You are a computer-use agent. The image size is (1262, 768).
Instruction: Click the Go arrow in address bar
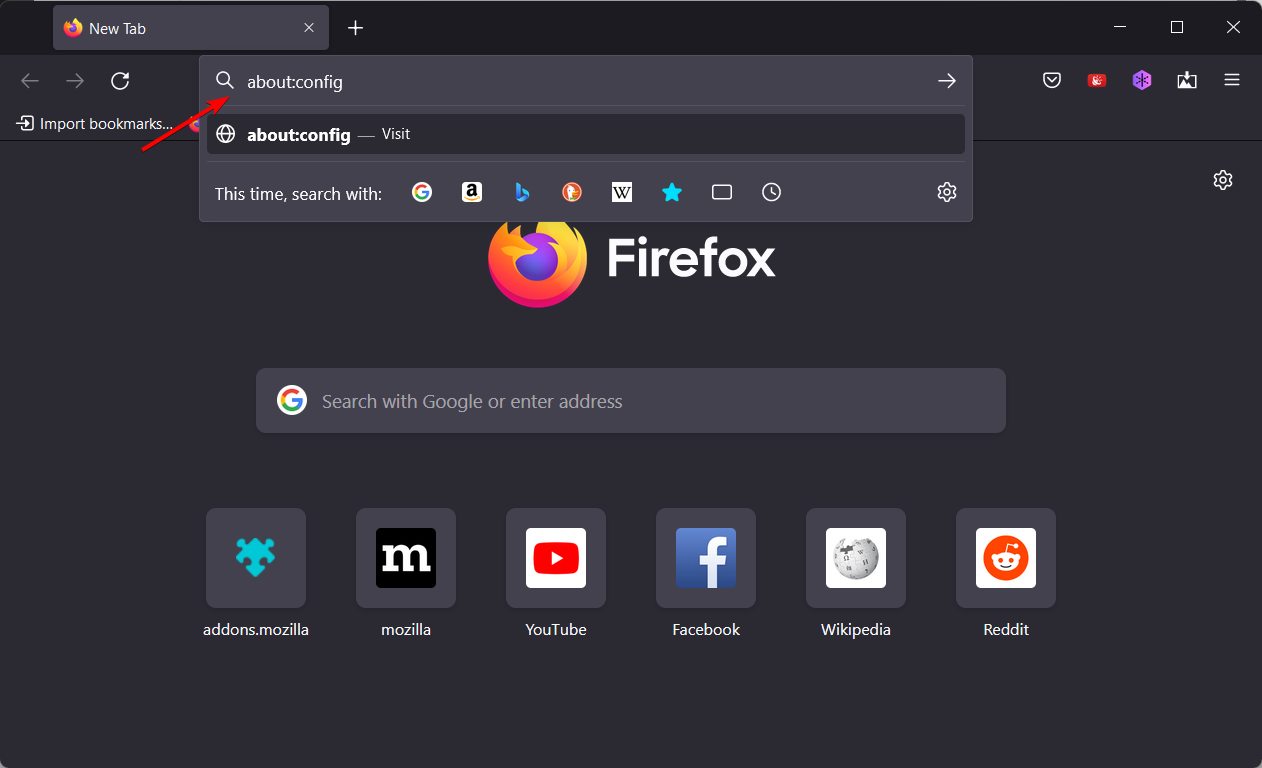coord(947,81)
